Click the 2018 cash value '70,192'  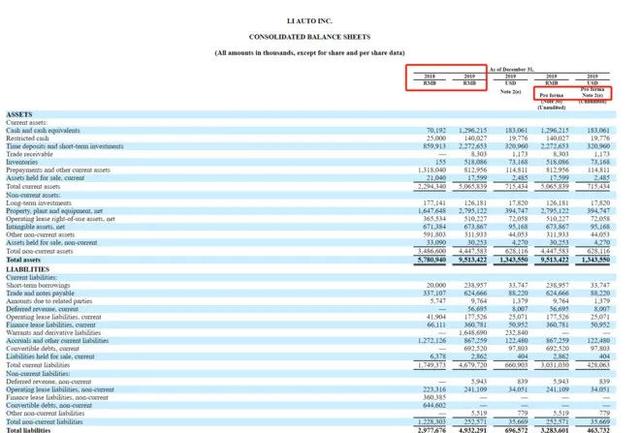(436, 131)
